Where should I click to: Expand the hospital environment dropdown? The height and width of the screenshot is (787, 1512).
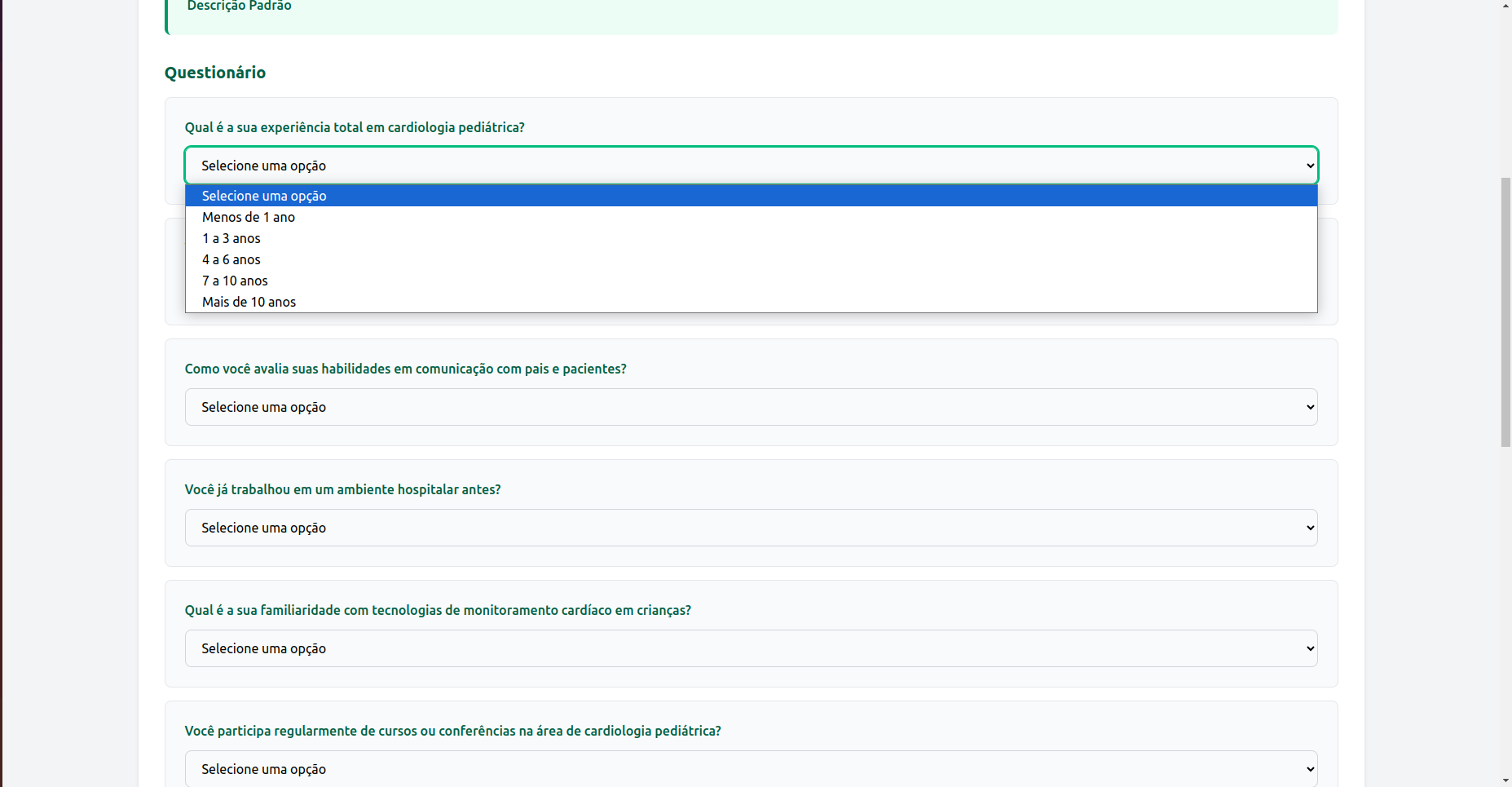click(x=750, y=528)
